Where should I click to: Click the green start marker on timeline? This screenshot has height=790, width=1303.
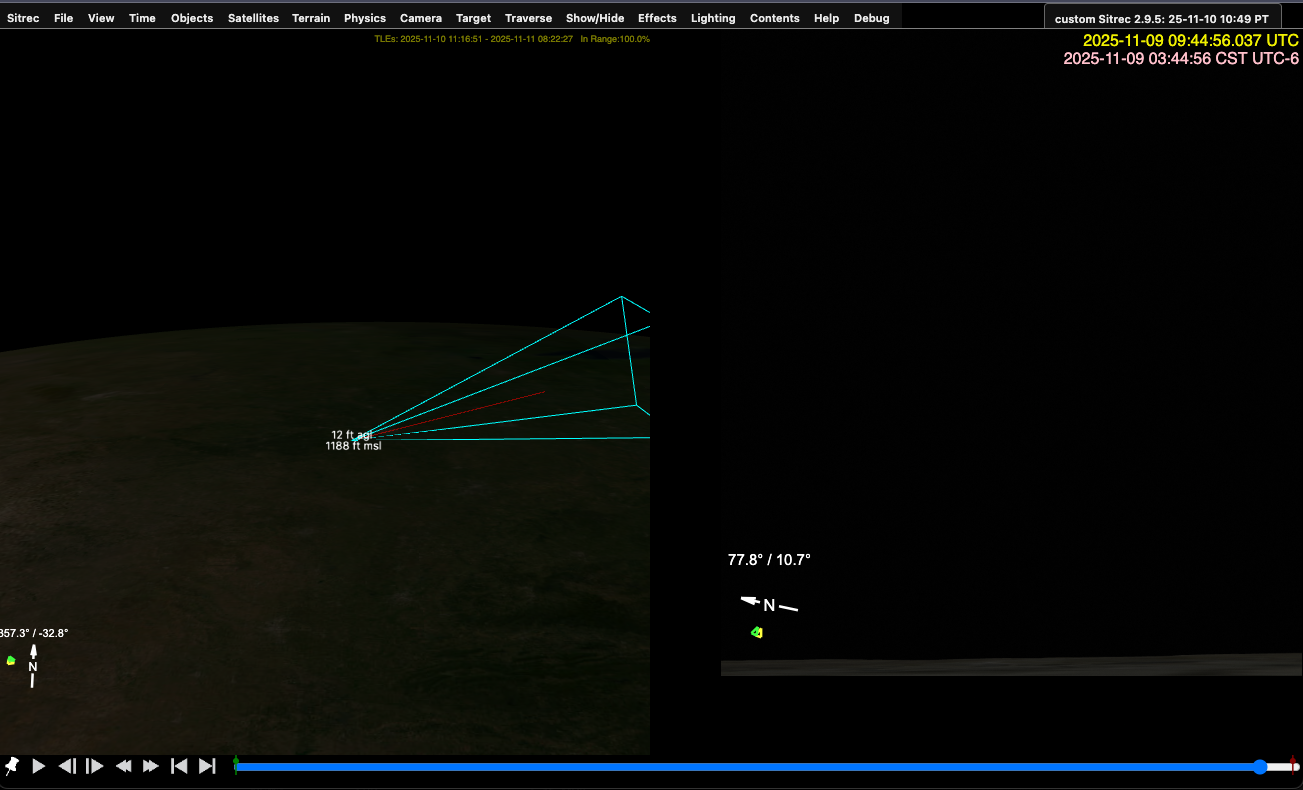click(x=236, y=765)
